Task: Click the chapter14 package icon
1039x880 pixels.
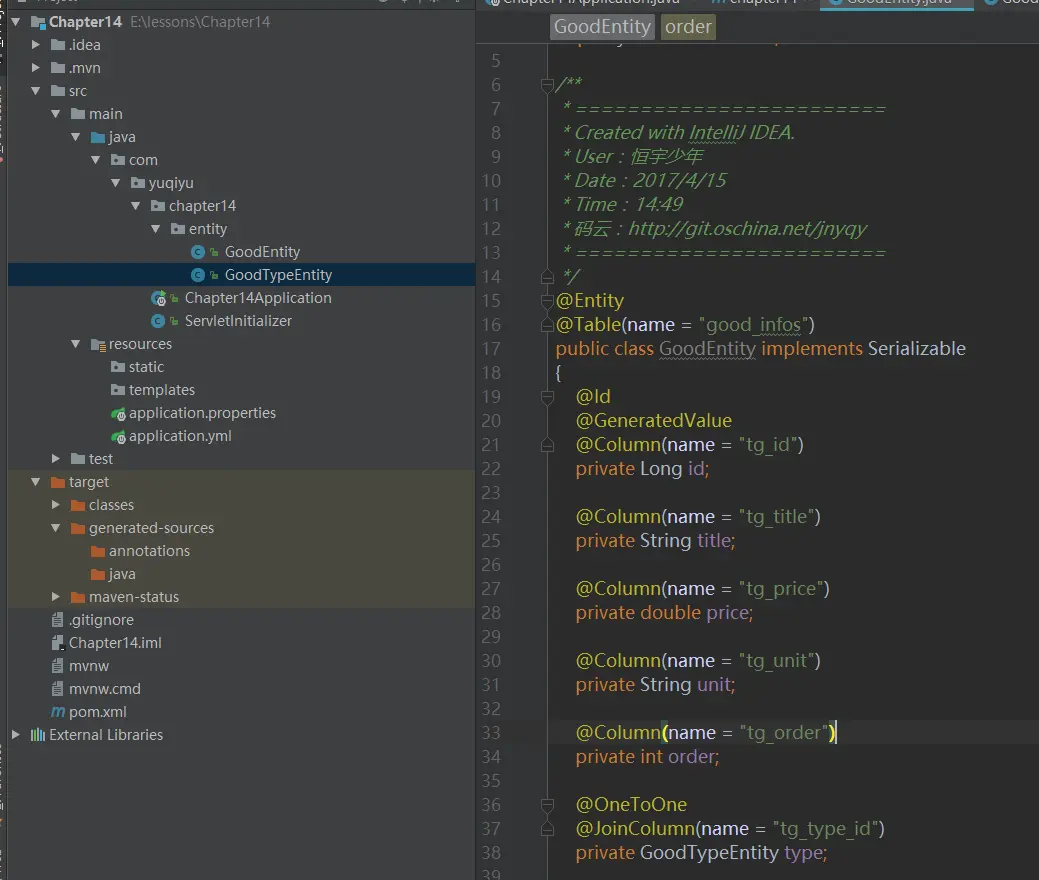Action: 158,205
